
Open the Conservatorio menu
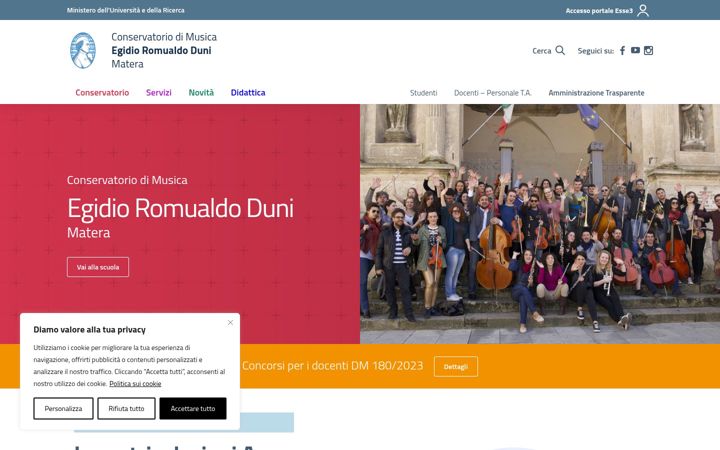[102, 92]
